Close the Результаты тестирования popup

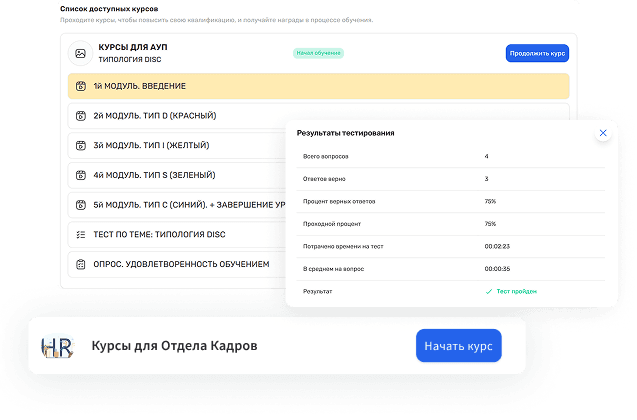coord(603,133)
